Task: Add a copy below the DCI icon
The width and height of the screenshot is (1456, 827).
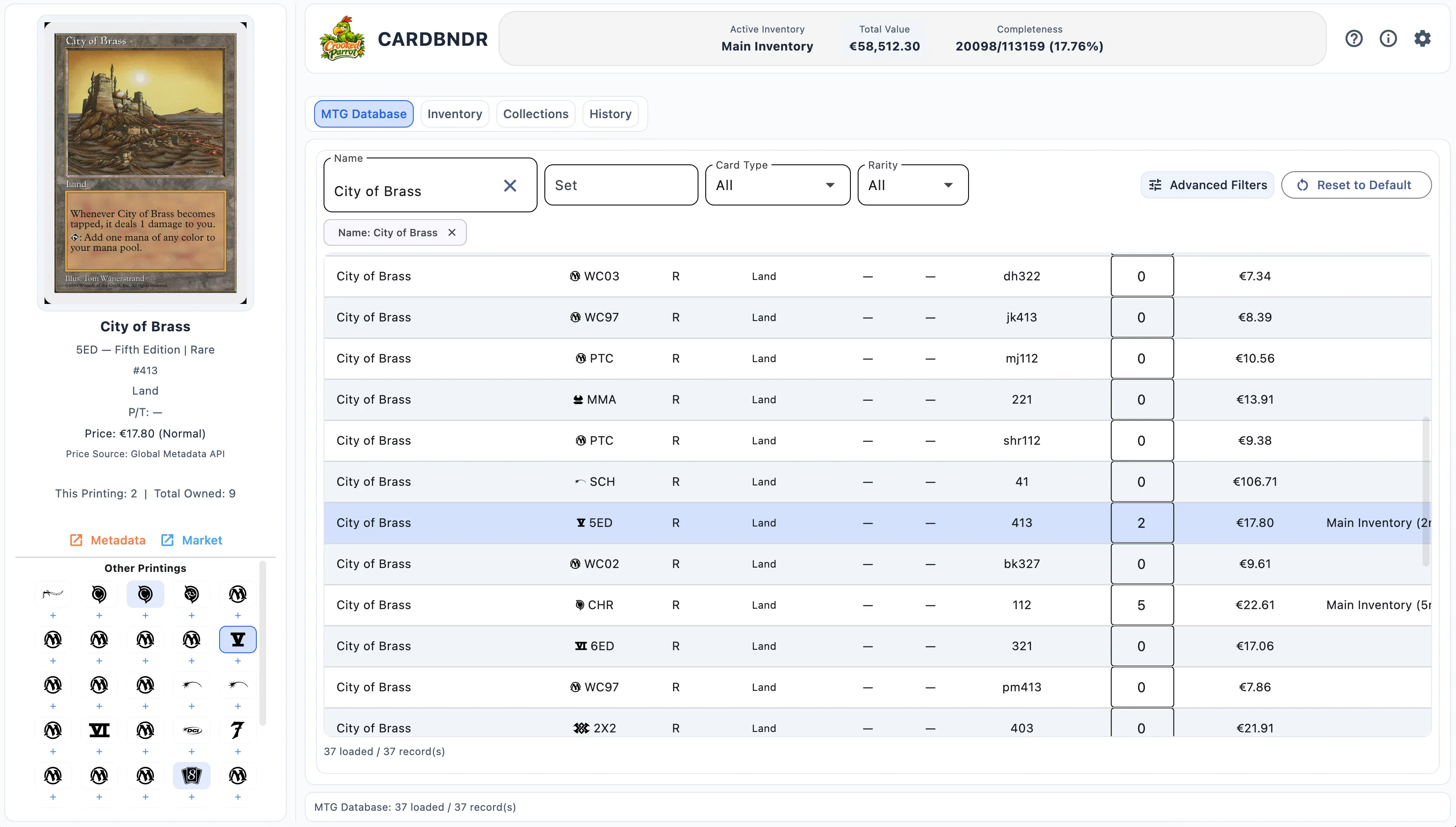Action: (x=191, y=752)
